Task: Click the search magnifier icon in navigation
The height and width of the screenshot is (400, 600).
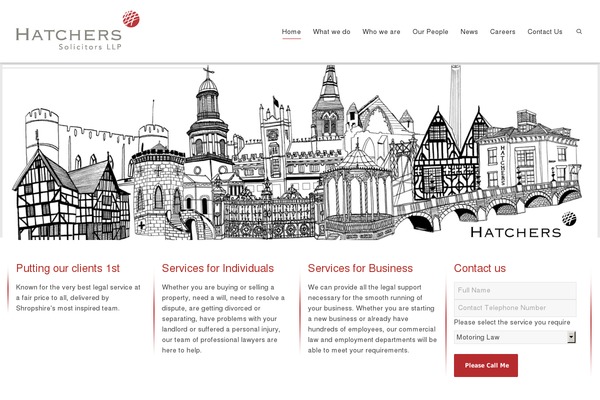Action: click(579, 32)
